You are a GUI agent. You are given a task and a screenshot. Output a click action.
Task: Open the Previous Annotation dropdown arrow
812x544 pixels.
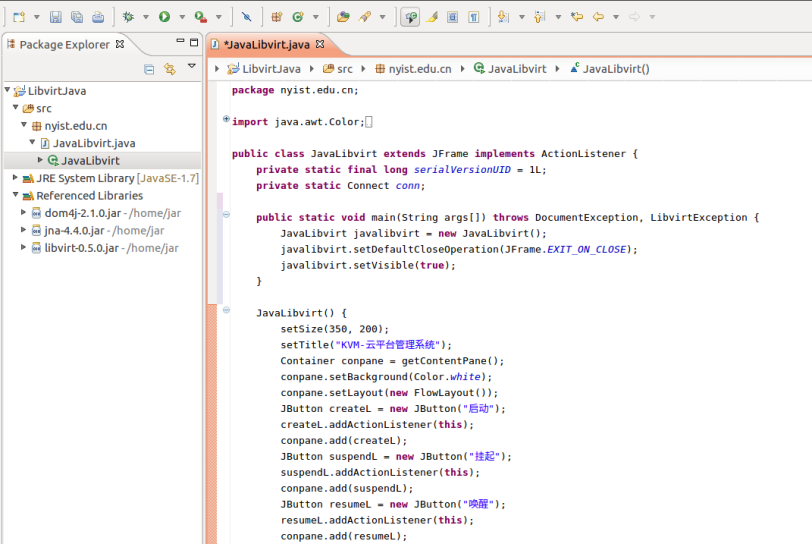coord(558,17)
